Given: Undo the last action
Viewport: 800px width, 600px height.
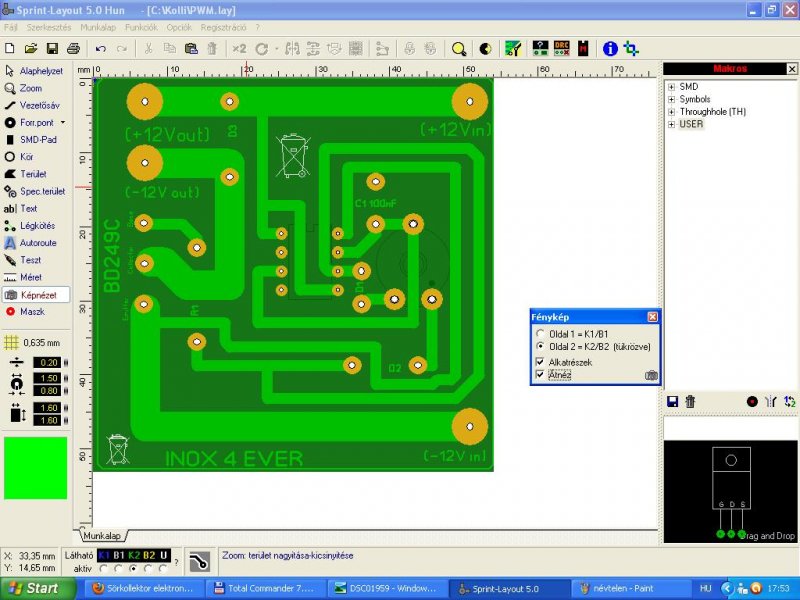Looking at the screenshot, I should pyautogui.click(x=101, y=48).
